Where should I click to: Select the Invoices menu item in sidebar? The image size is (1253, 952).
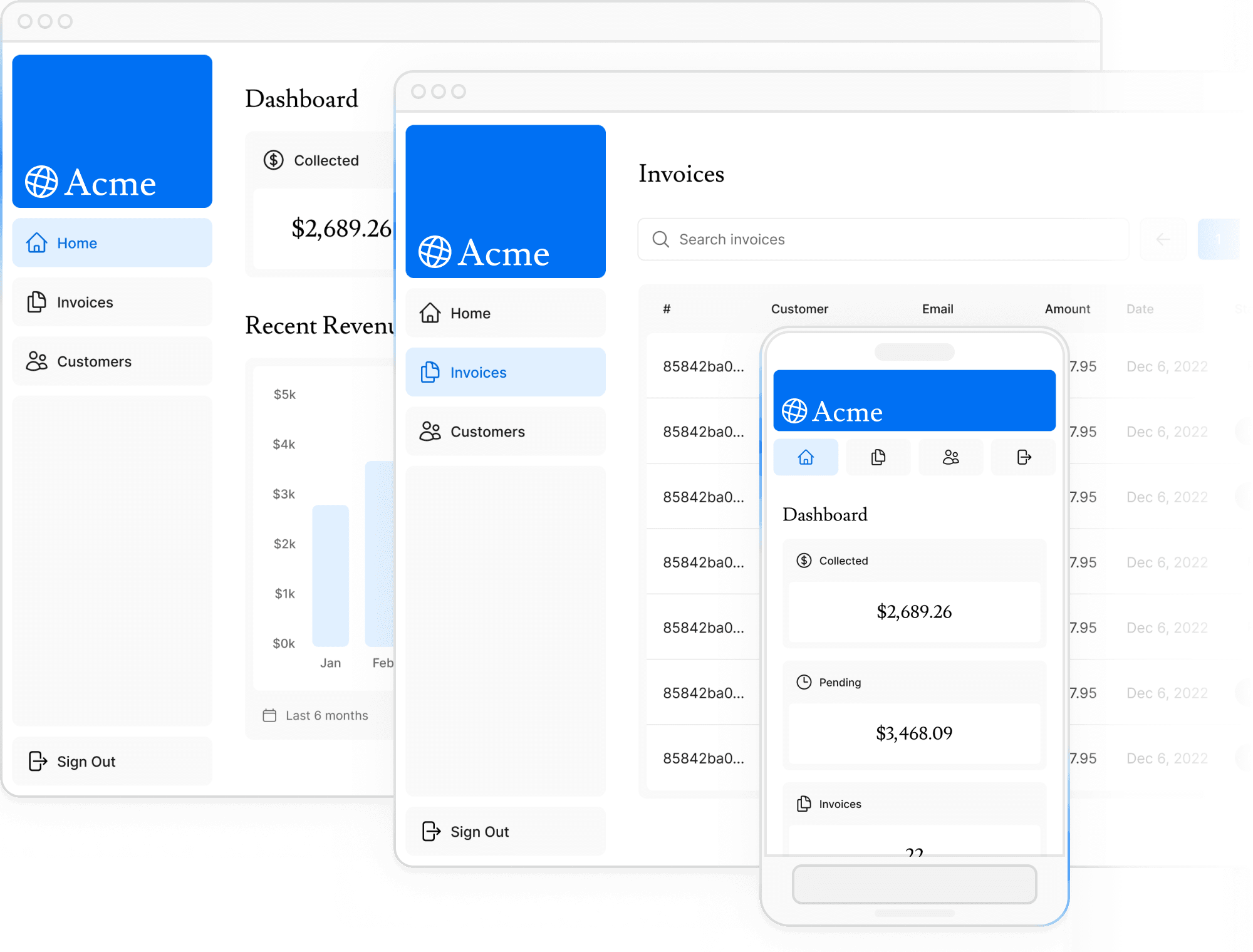tap(85, 302)
